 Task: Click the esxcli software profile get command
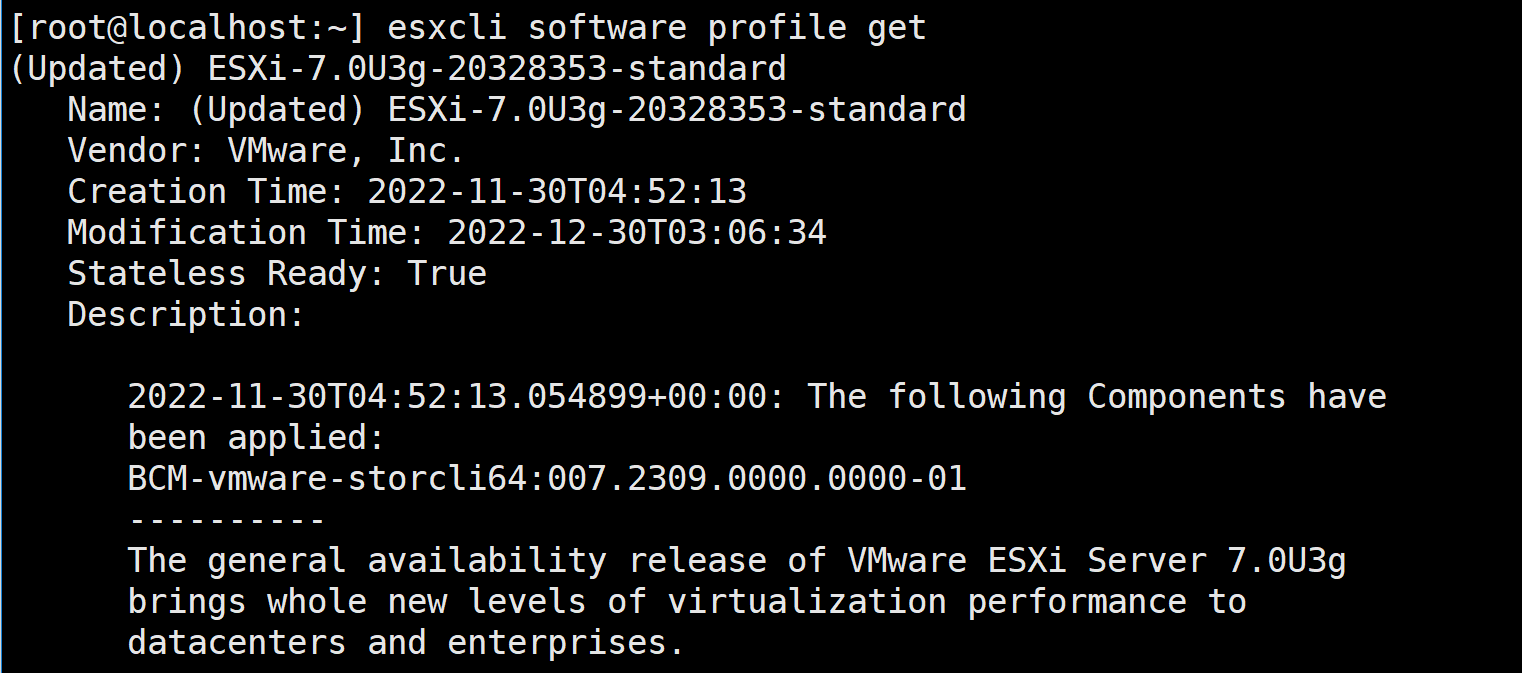(656, 27)
